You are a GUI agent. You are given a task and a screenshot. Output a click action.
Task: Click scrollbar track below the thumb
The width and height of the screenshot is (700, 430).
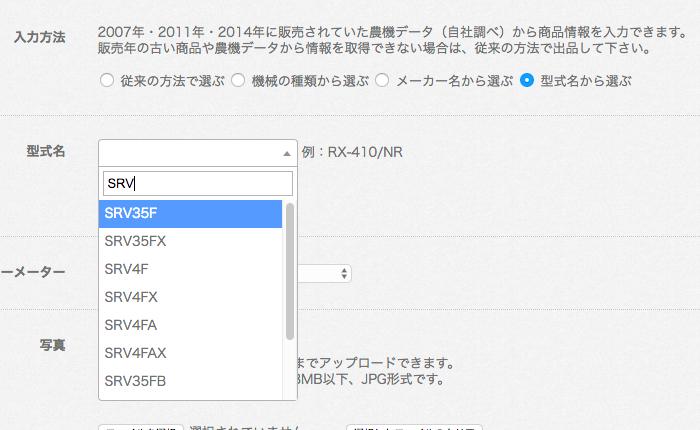[x=290, y=370]
